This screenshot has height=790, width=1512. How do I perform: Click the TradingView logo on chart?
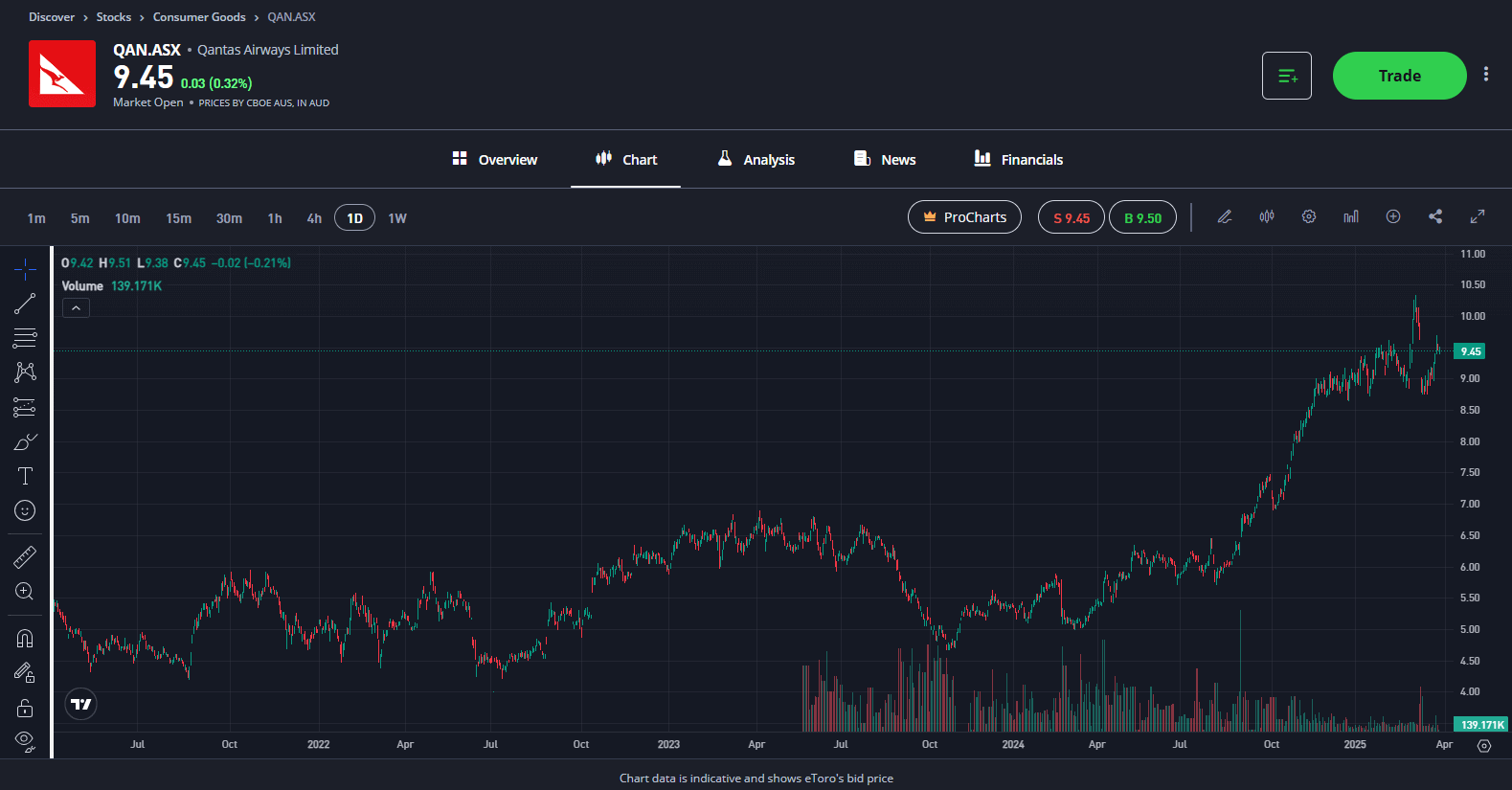pos(81,705)
